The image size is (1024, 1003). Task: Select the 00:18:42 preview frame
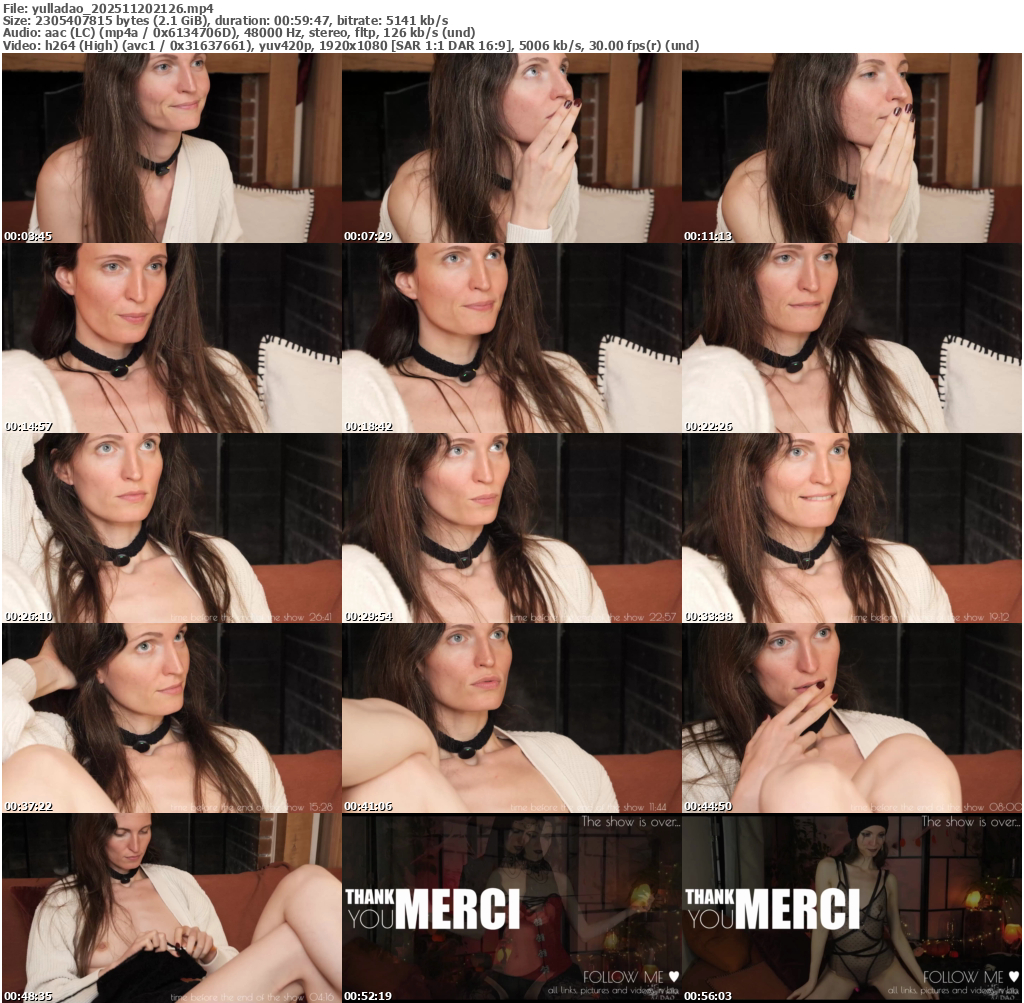pyautogui.click(x=511, y=338)
